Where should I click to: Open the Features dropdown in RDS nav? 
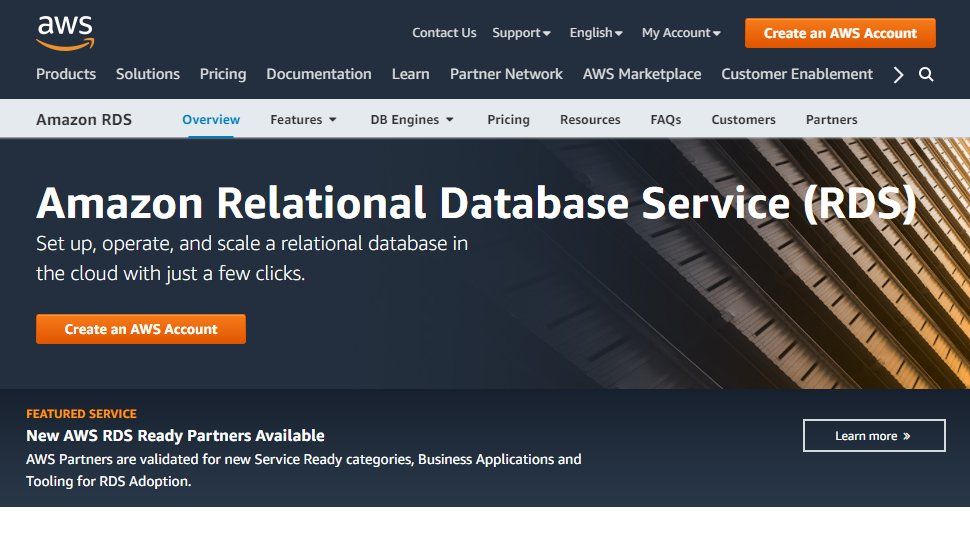click(303, 120)
